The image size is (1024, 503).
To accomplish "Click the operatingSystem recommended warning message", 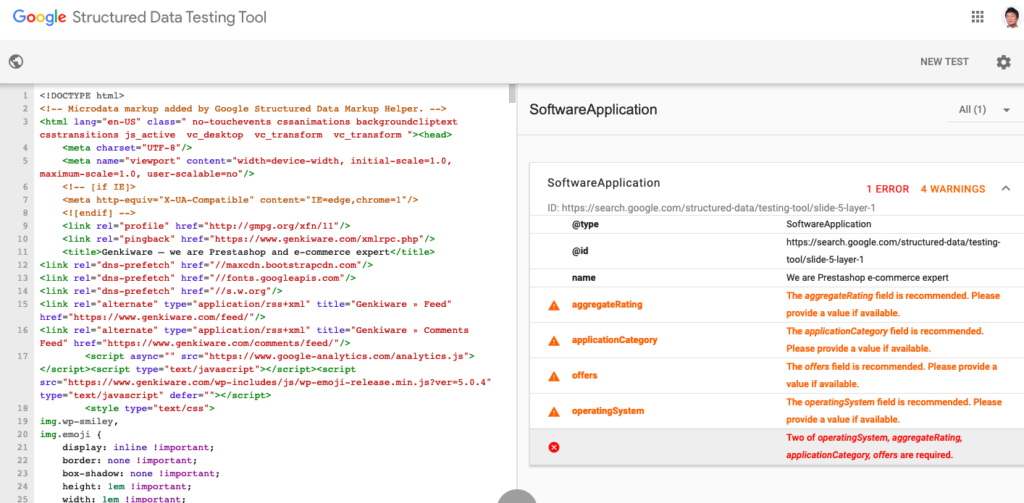I will (x=894, y=410).
